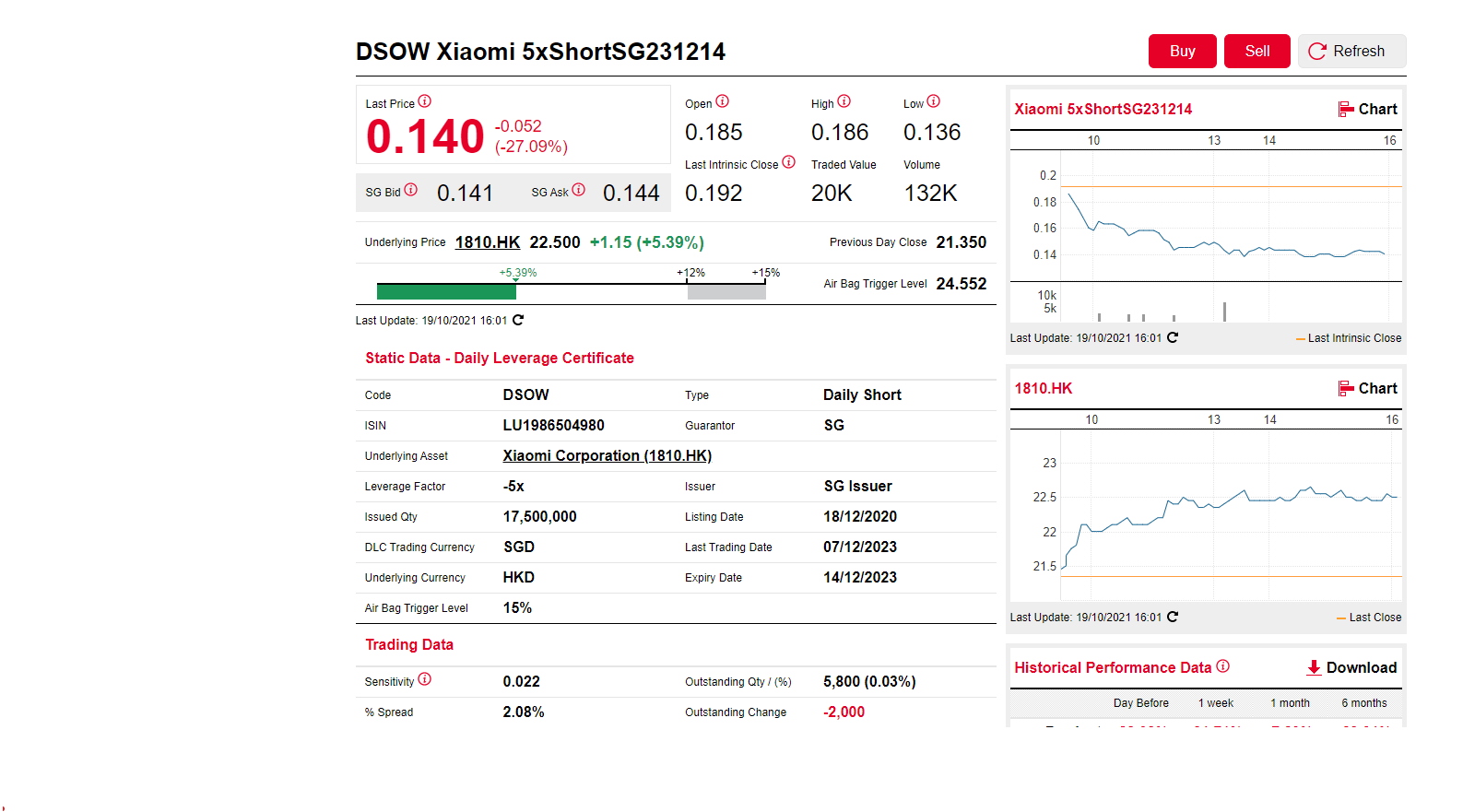
Task: Click the SG Ask value 0.144
Action: (x=631, y=193)
